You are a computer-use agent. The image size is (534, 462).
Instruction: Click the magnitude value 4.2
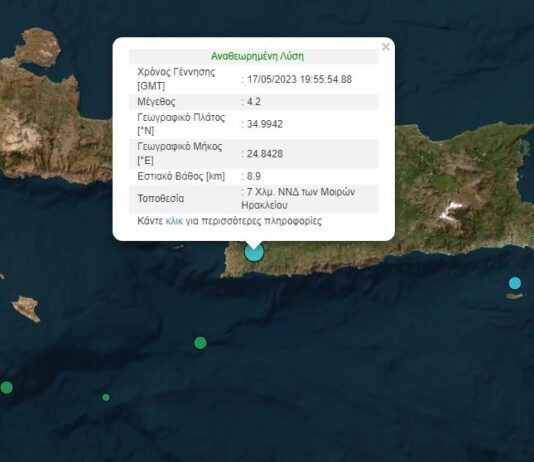(254, 102)
